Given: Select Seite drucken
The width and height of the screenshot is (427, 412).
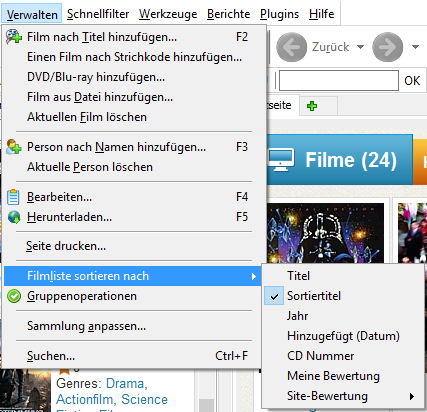Looking at the screenshot, I should (133, 246).
